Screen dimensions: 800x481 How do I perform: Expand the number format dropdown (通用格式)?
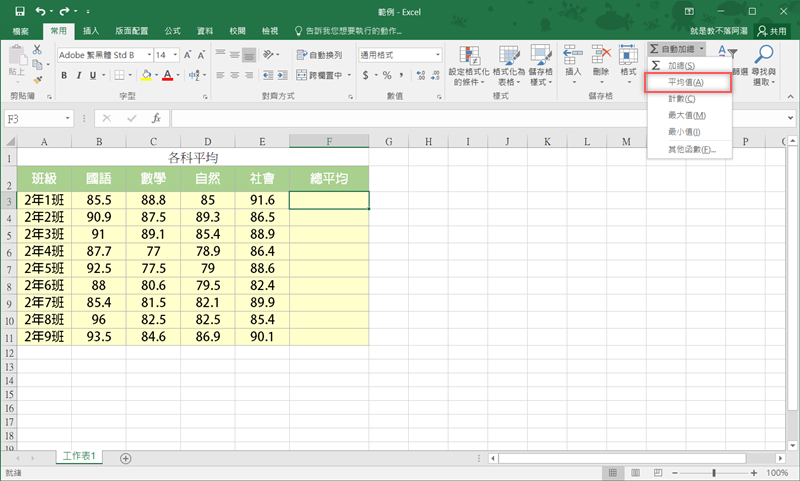click(436, 55)
